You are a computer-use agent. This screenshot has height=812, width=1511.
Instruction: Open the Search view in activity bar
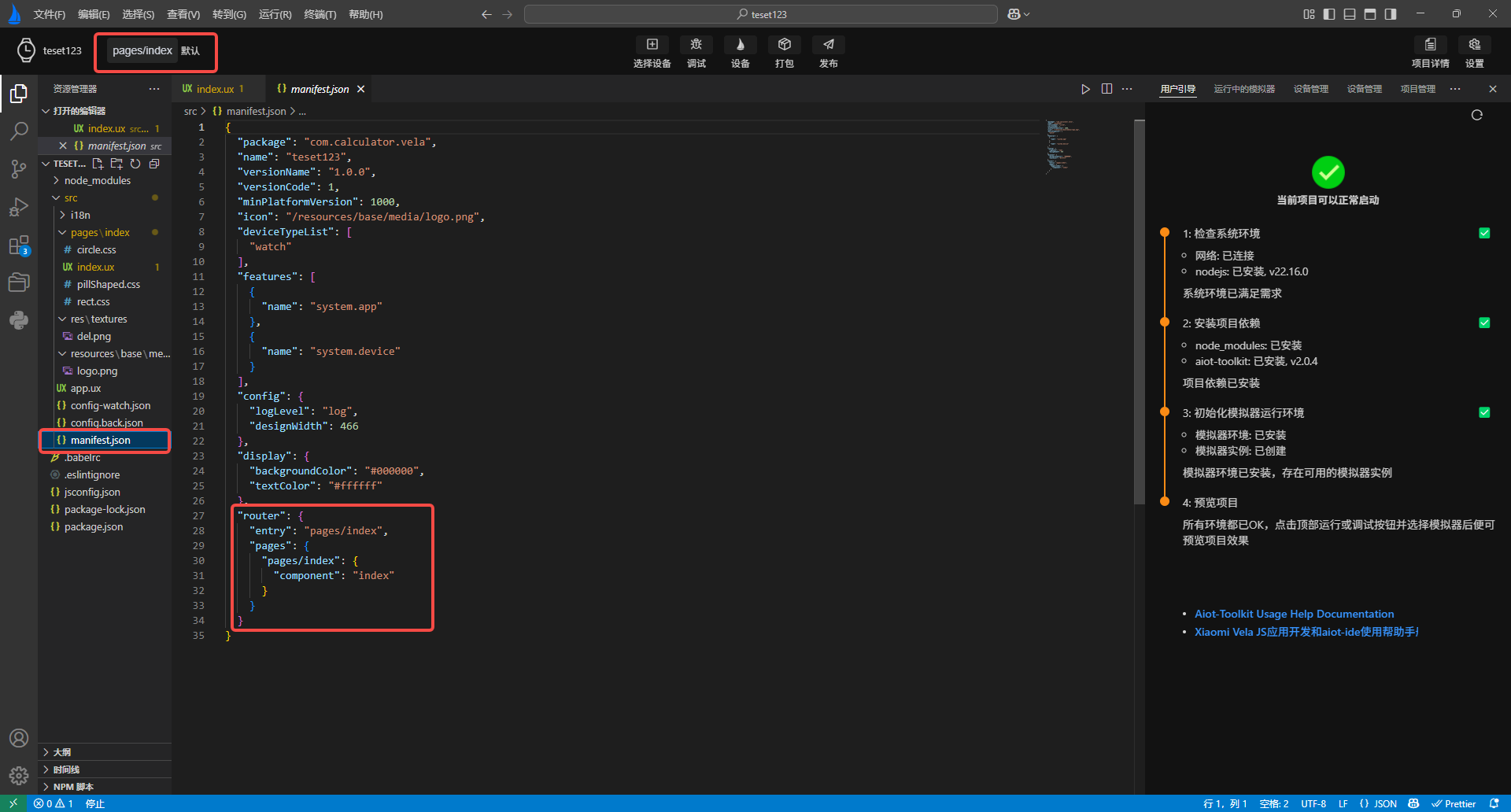19,131
